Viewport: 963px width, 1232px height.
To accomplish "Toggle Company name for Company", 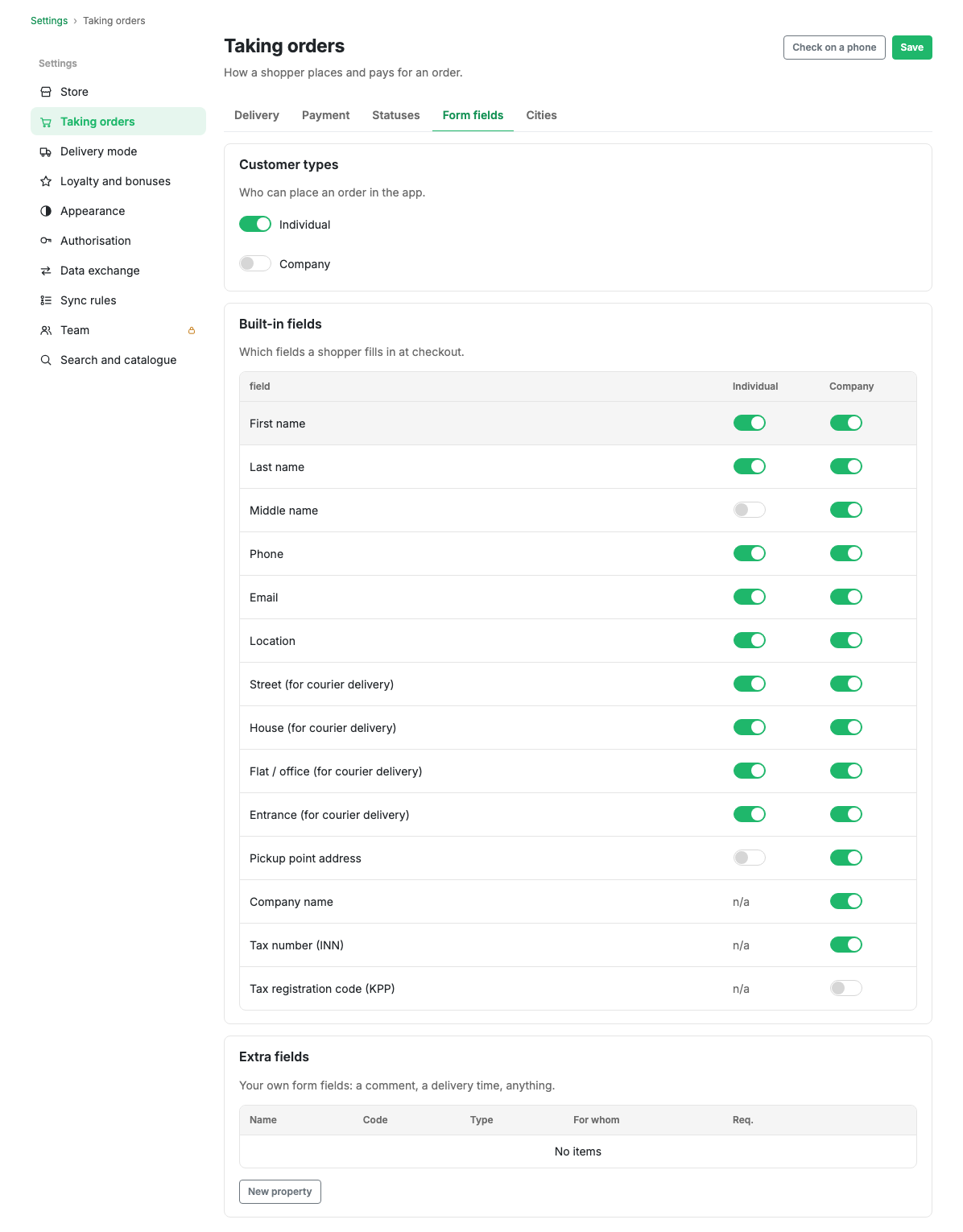I will 846,901.
